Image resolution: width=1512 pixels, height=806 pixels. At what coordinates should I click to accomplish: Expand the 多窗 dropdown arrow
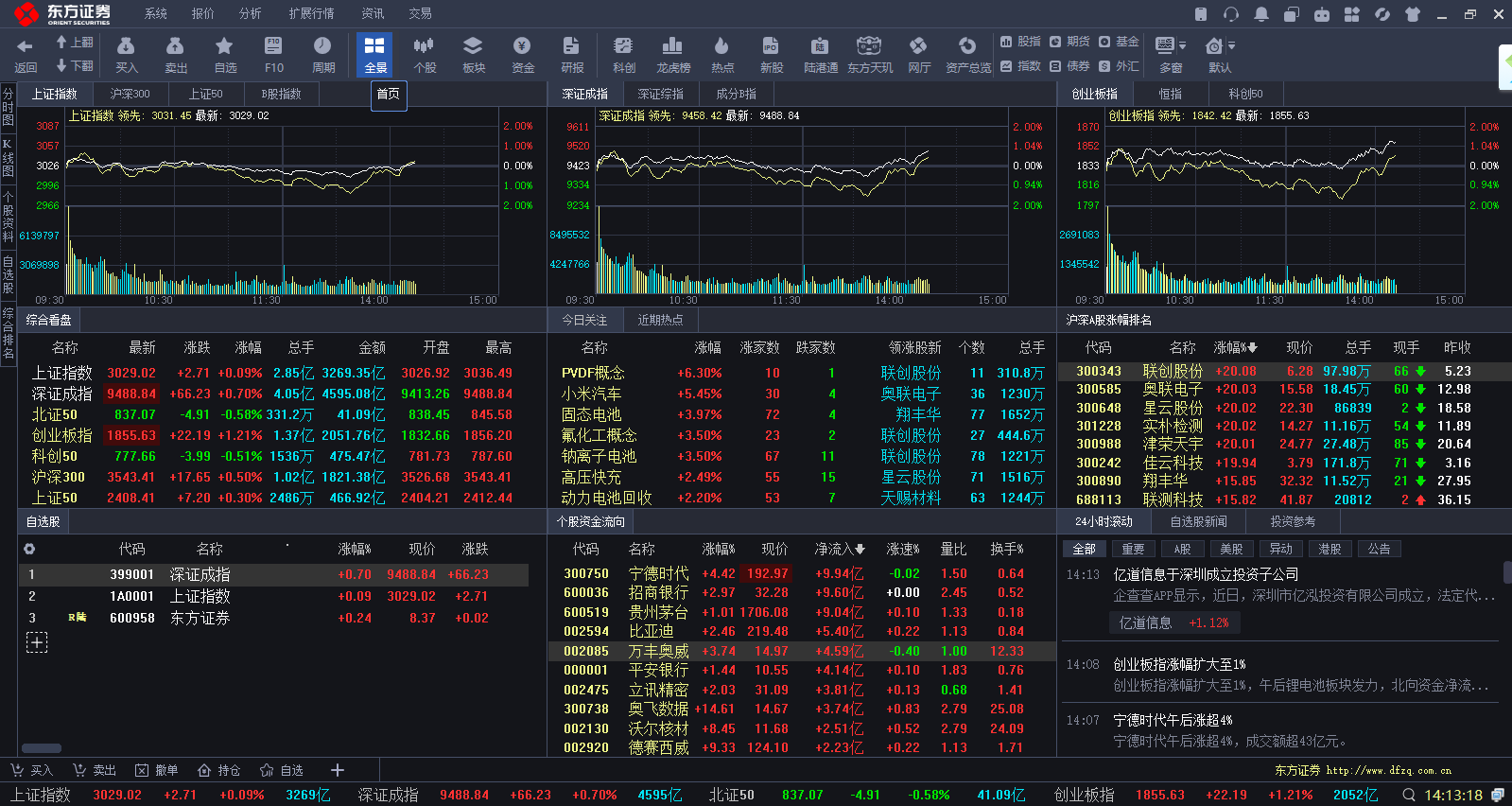click(x=1182, y=45)
